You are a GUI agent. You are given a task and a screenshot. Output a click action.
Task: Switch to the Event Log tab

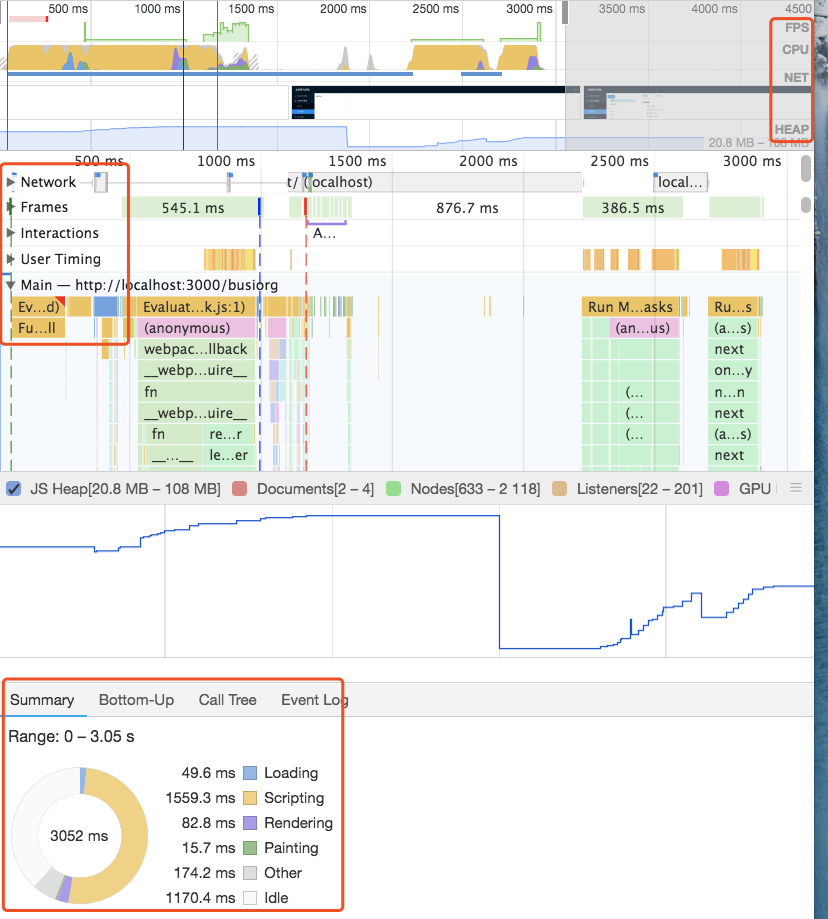[x=315, y=700]
